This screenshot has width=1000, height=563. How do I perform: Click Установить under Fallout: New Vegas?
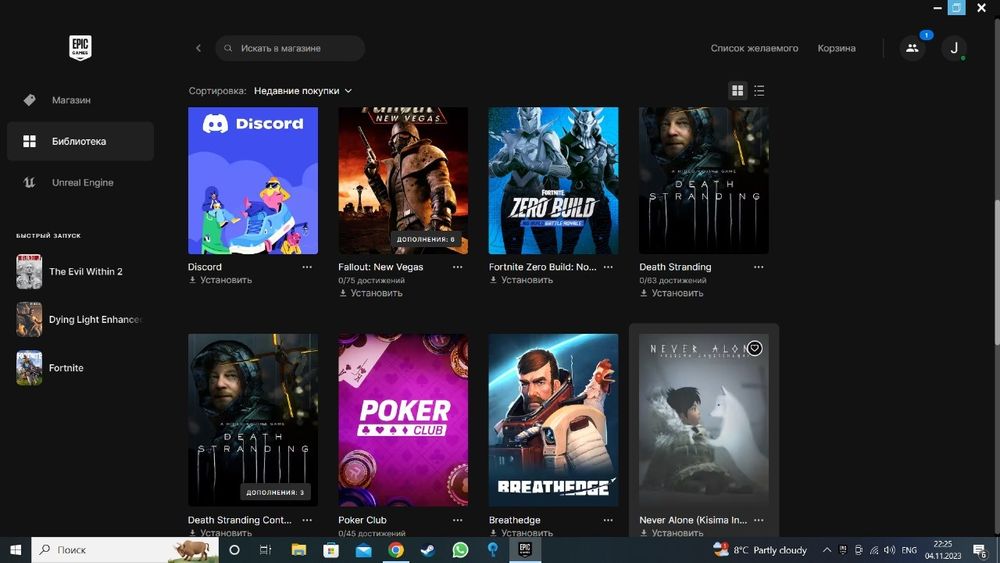click(x=371, y=293)
